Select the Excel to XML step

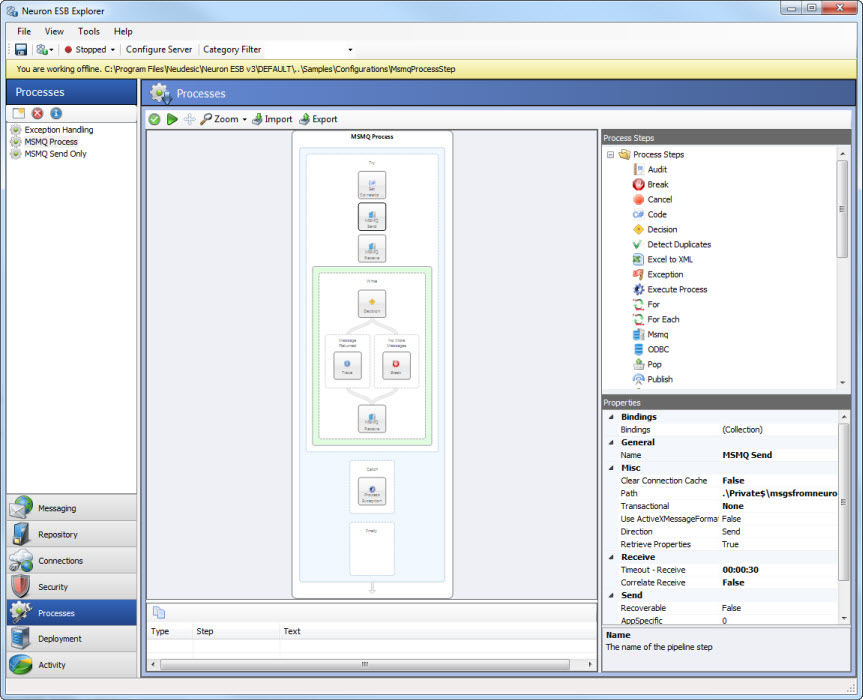663,259
